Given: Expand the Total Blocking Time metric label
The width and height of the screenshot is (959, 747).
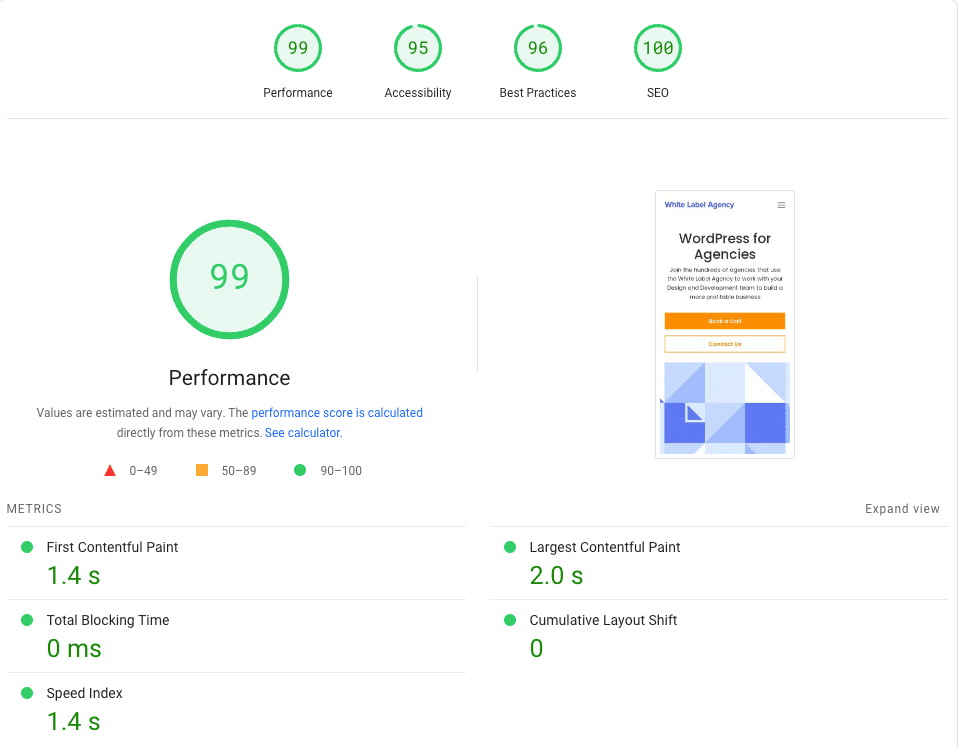Looking at the screenshot, I should click(108, 620).
